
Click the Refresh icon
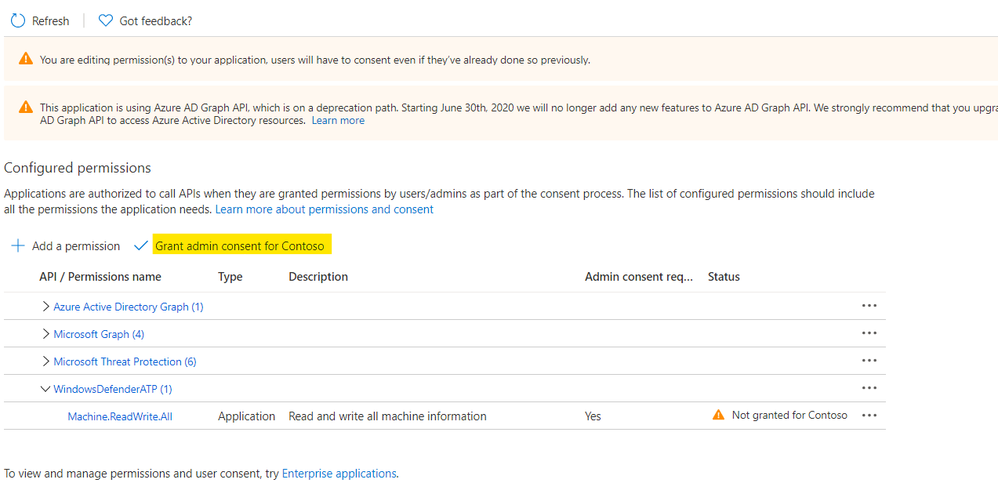[17, 20]
